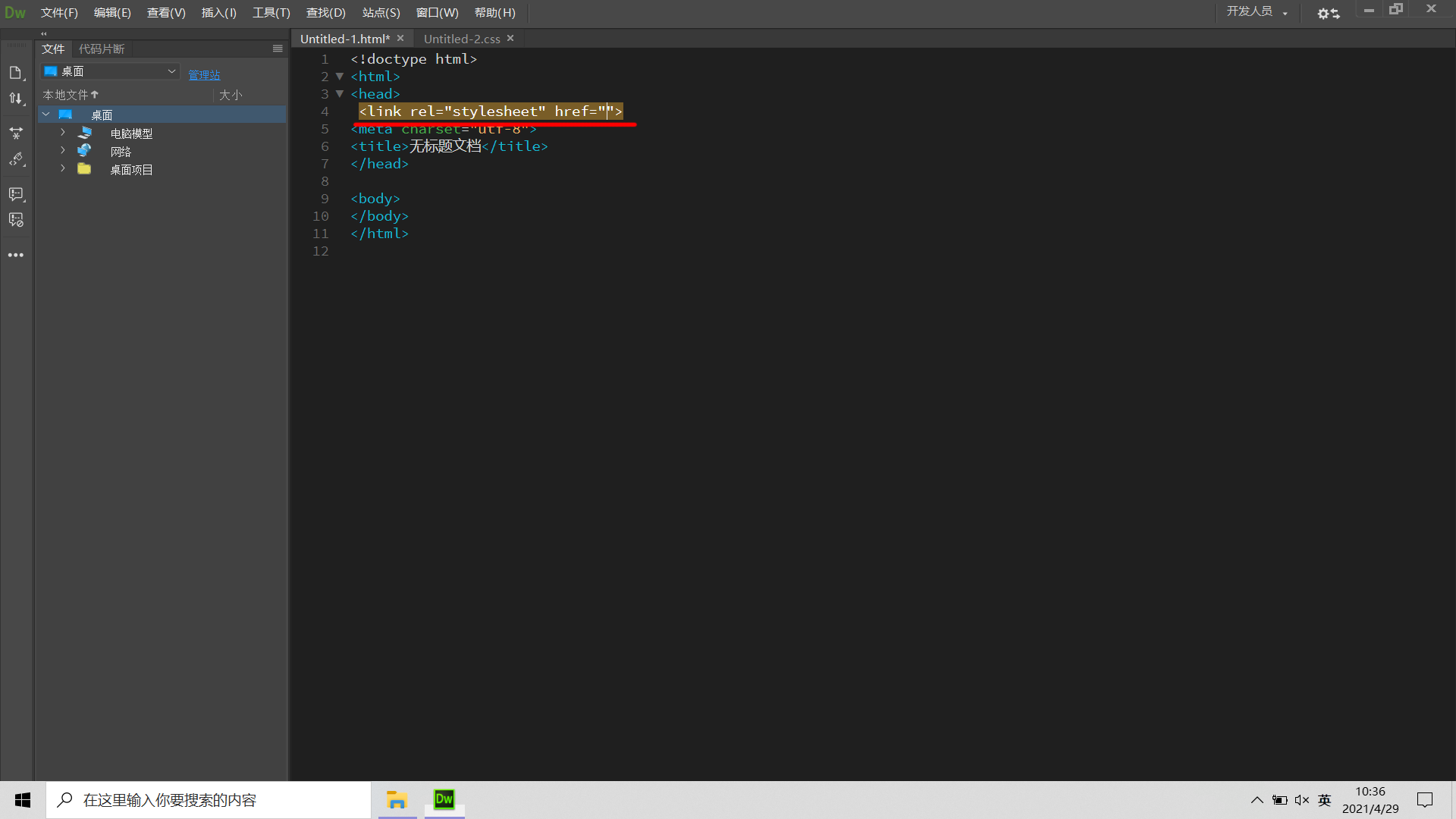Switch the input language indicator 英

click(1325, 800)
